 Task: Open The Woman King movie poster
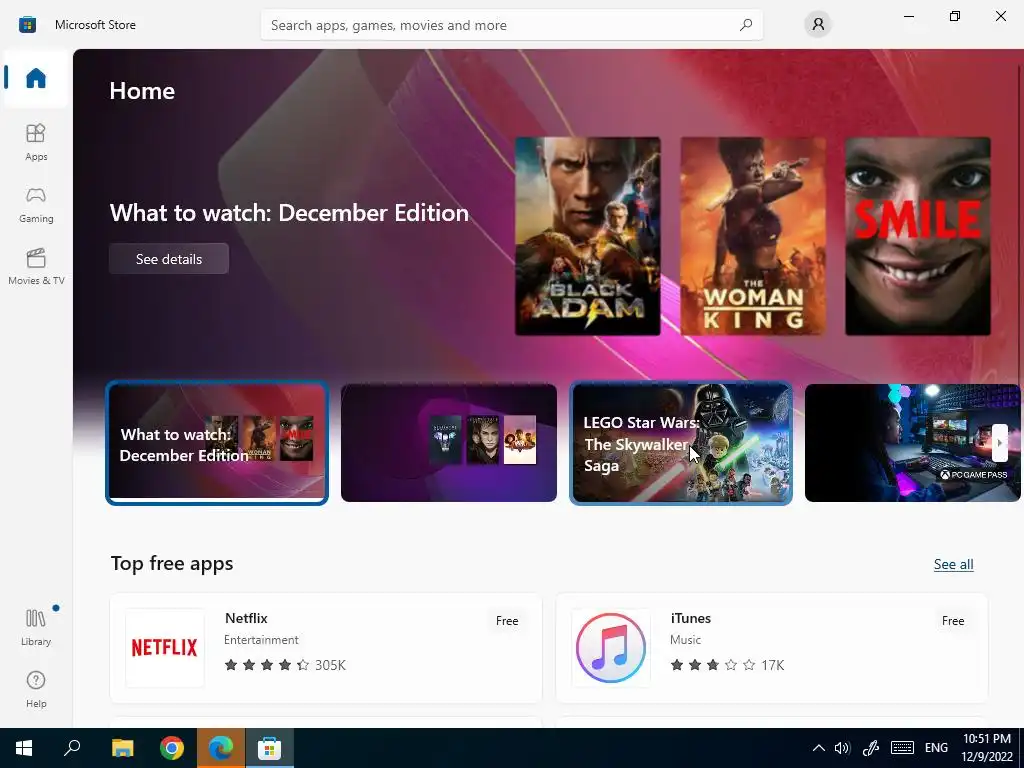point(753,236)
